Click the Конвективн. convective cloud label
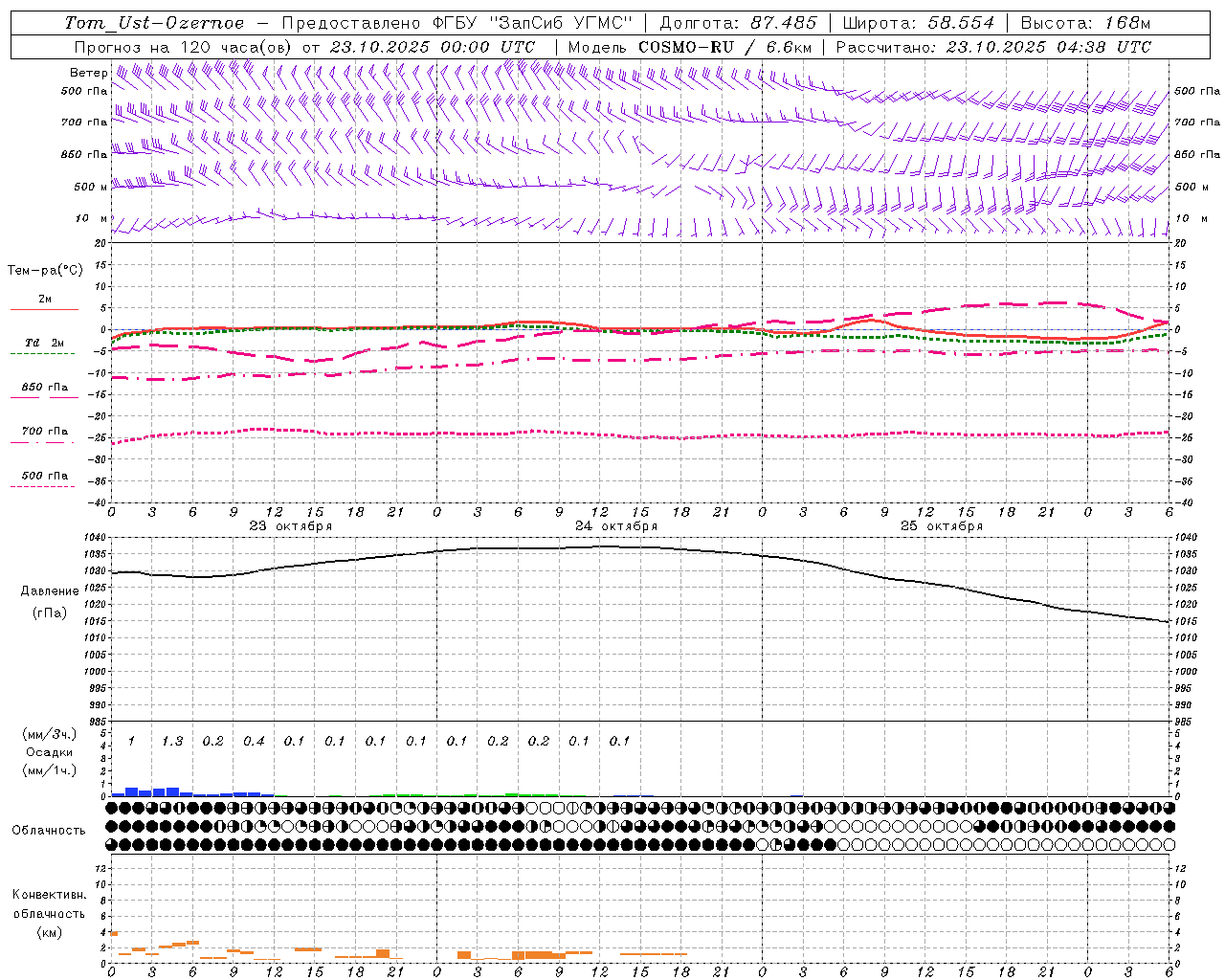The width and height of the screenshot is (1225, 980). (x=49, y=895)
